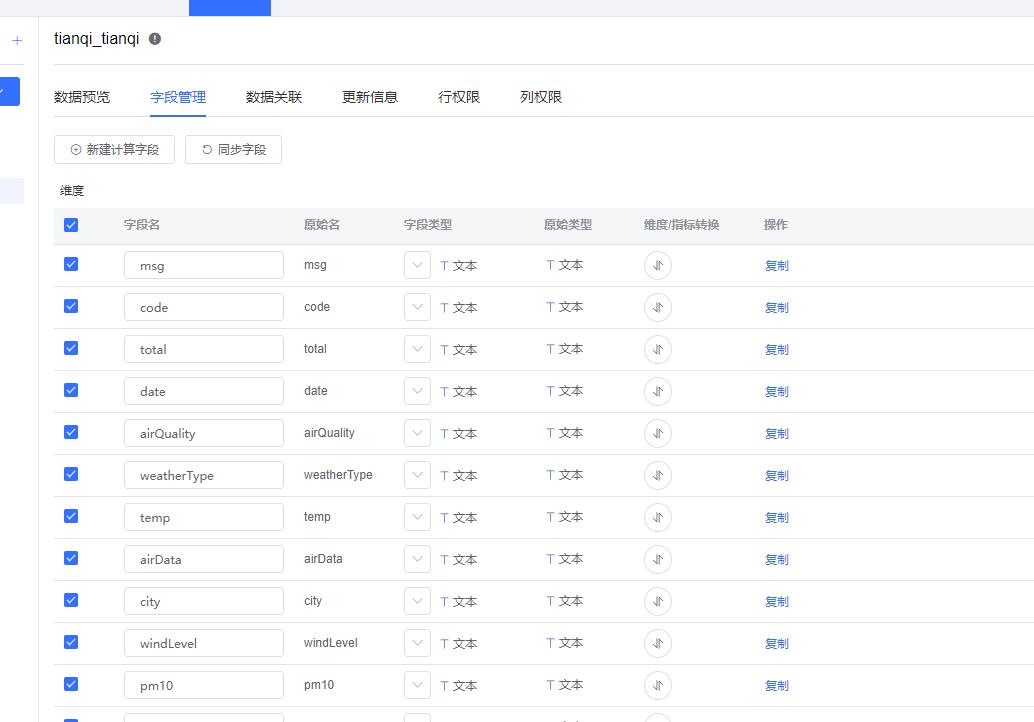Click the 新建计算字段 button

(x=113, y=148)
